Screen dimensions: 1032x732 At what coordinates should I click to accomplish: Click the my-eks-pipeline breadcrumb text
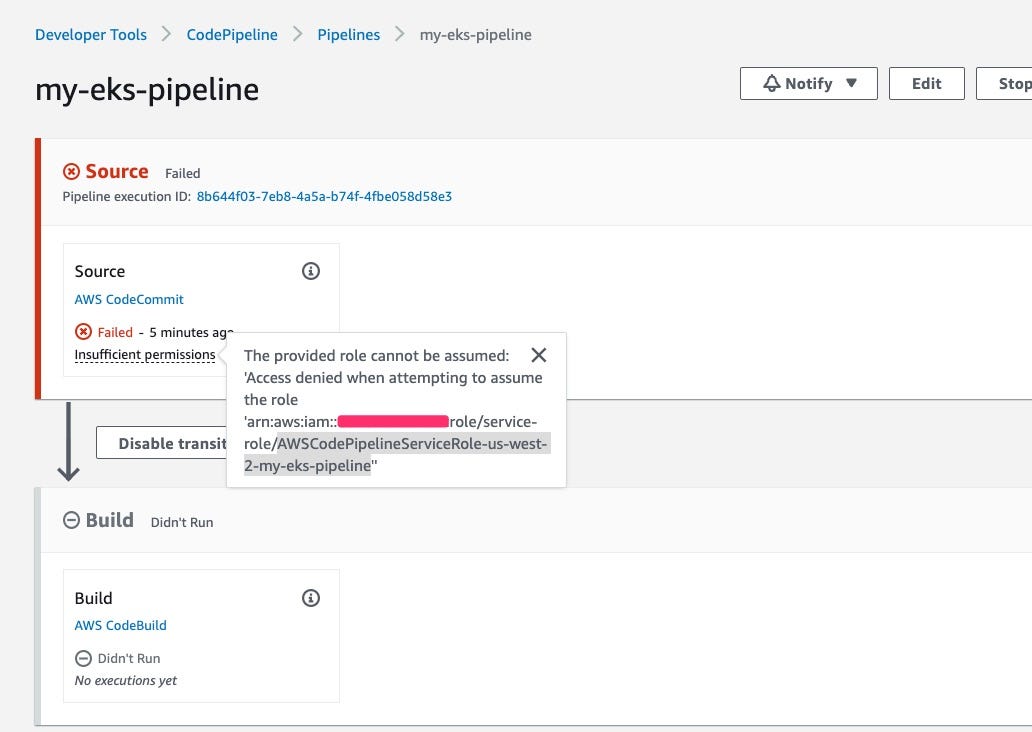point(476,35)
